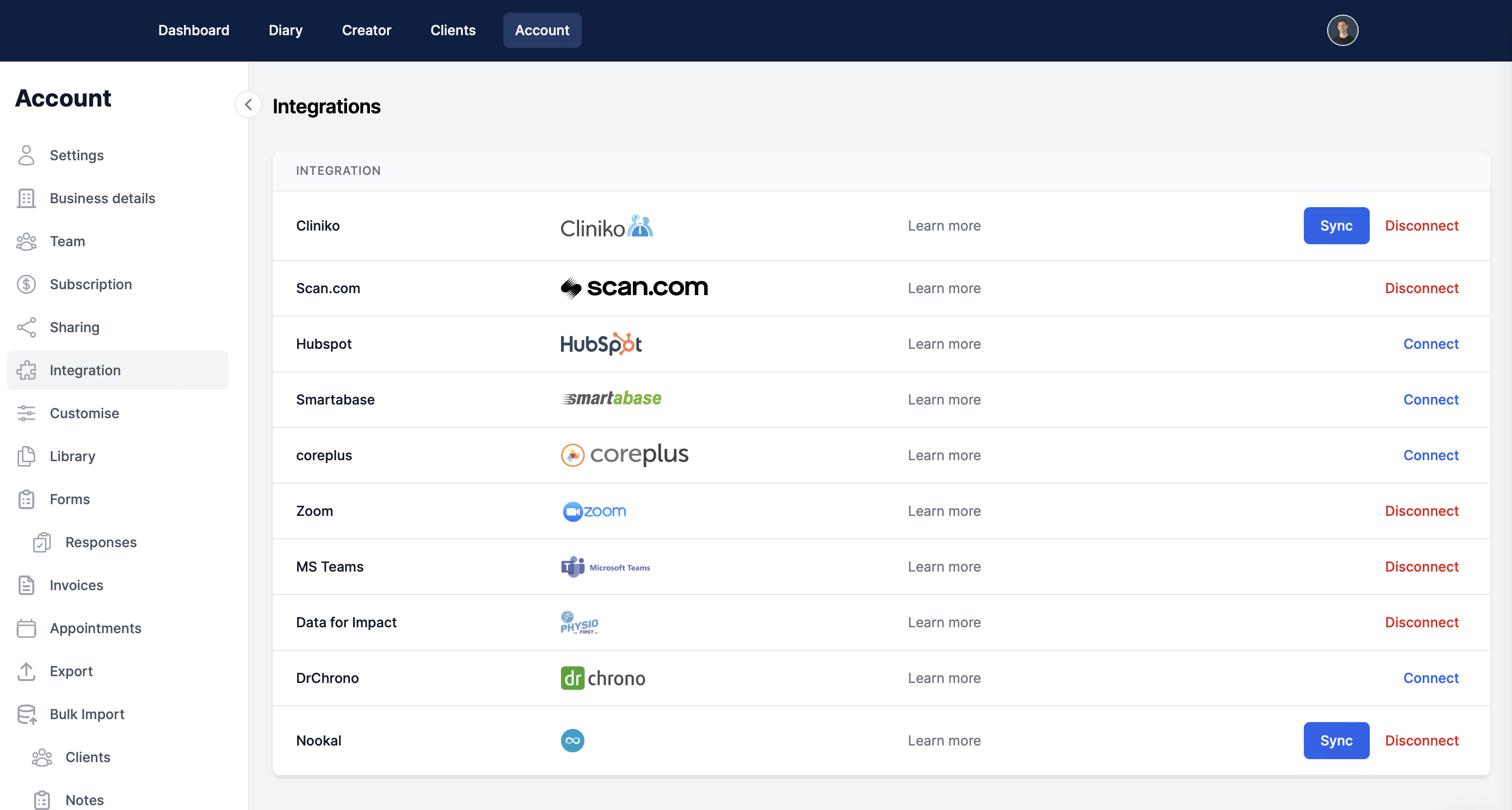
Task: Click the Settings person icon in sidebar
Action: pos(26,155)
